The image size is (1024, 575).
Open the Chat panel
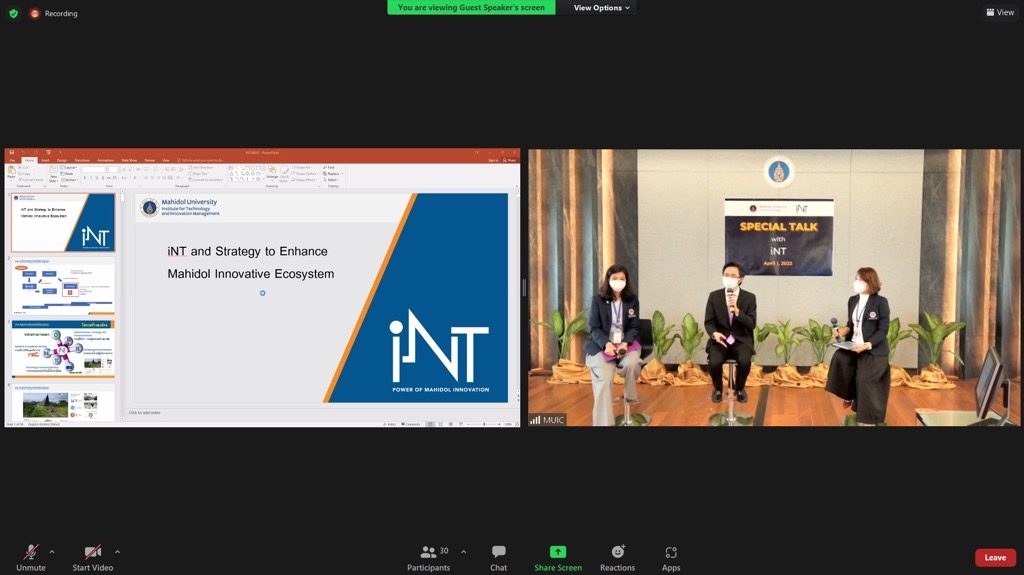(498, 559)
